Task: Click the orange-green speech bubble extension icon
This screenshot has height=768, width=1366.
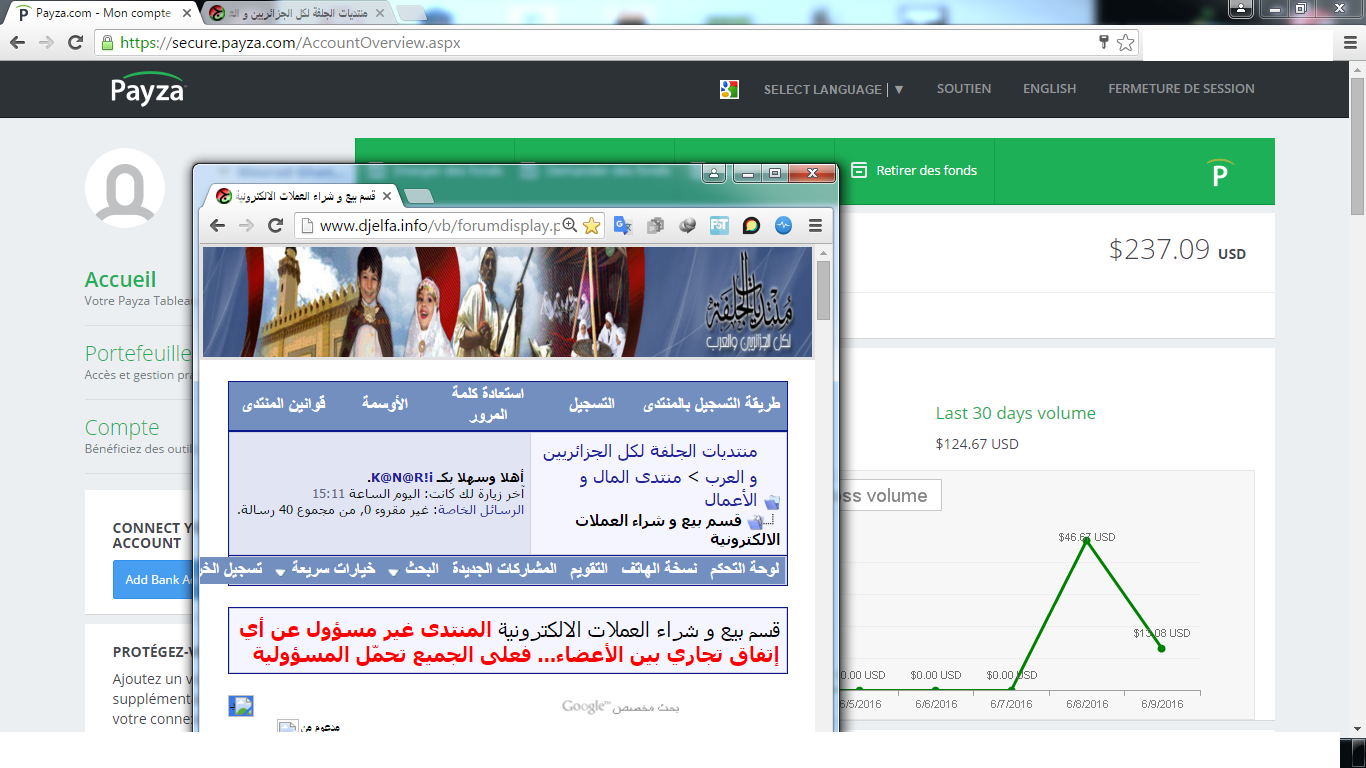Action: (x=751, y=226)
